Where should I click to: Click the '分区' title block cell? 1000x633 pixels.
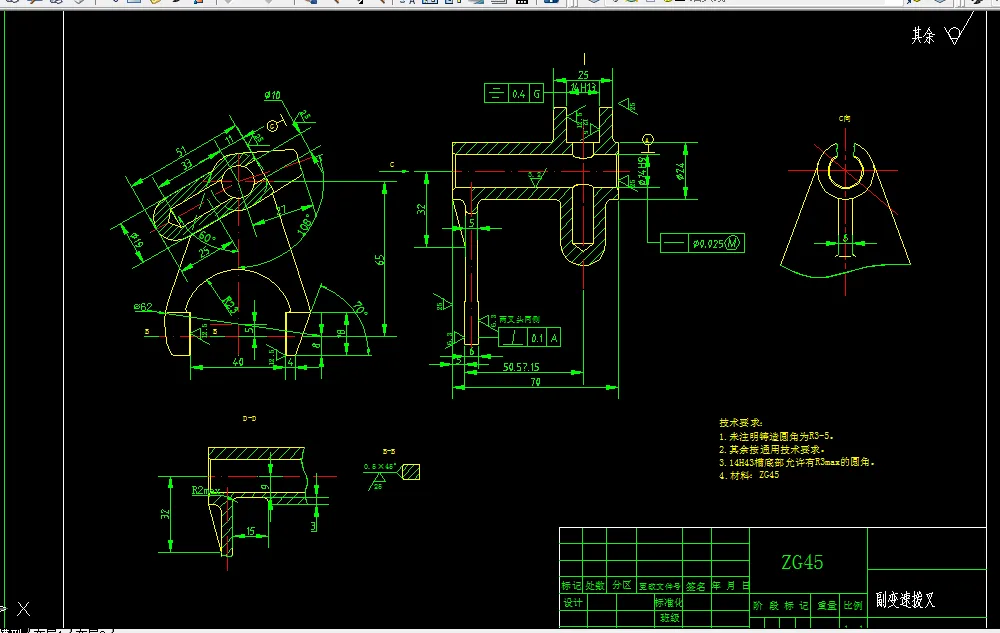point(622,586)
